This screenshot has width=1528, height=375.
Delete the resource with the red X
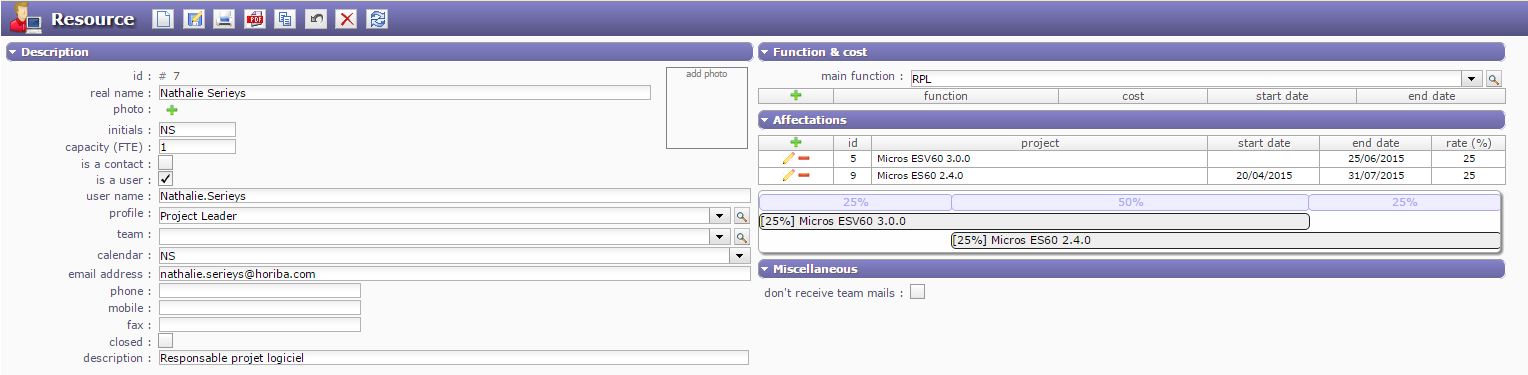[x=346, y=19]
